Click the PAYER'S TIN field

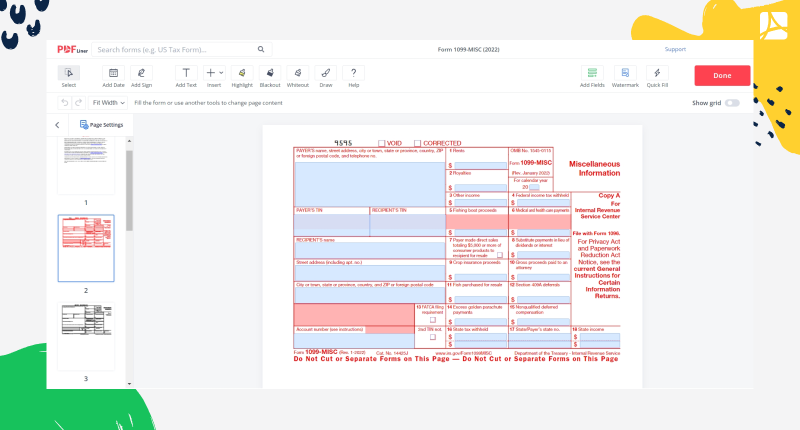click(x=332, y=225)
